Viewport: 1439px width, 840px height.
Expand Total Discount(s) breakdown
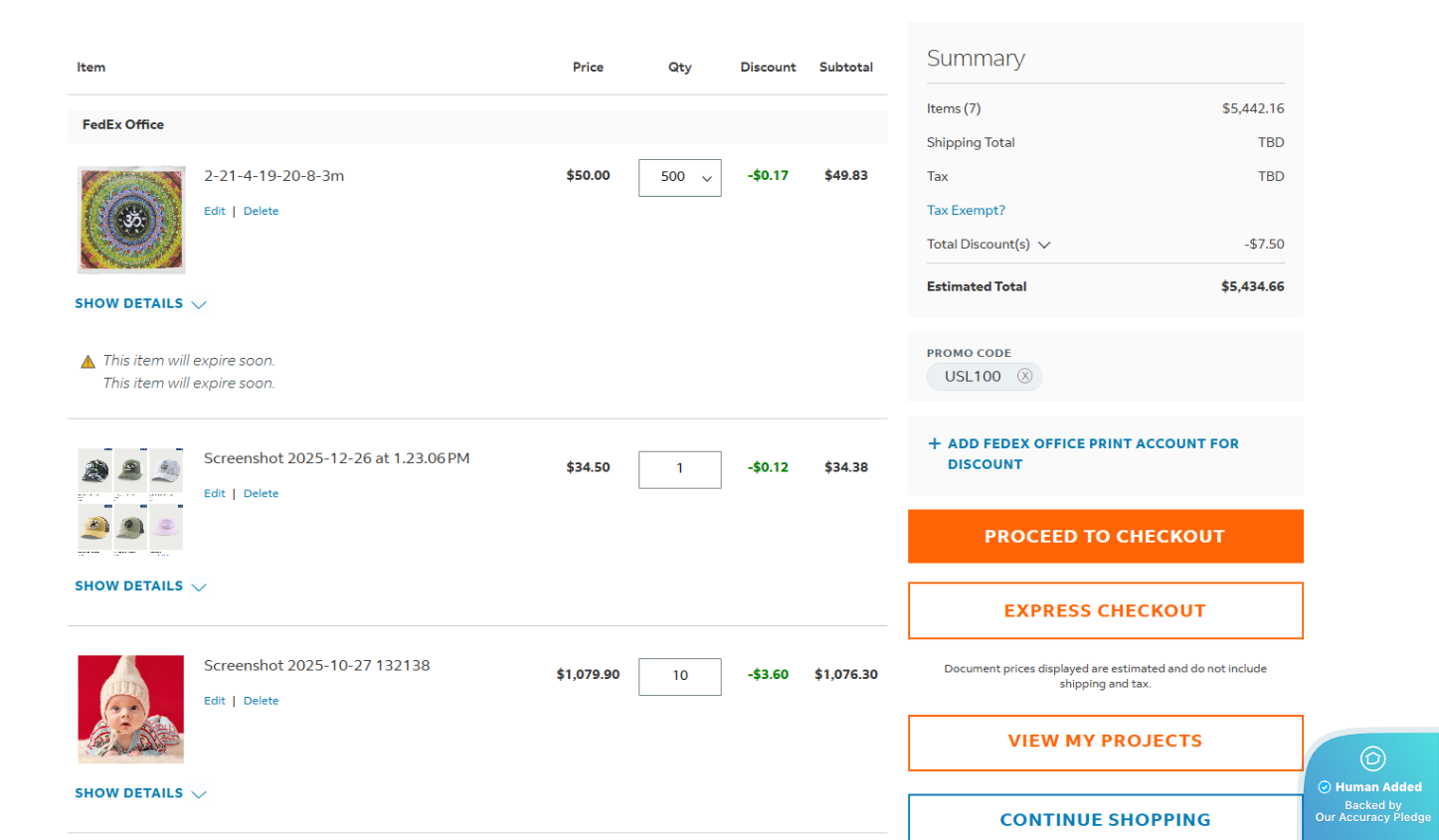[x=1044, y=245]
